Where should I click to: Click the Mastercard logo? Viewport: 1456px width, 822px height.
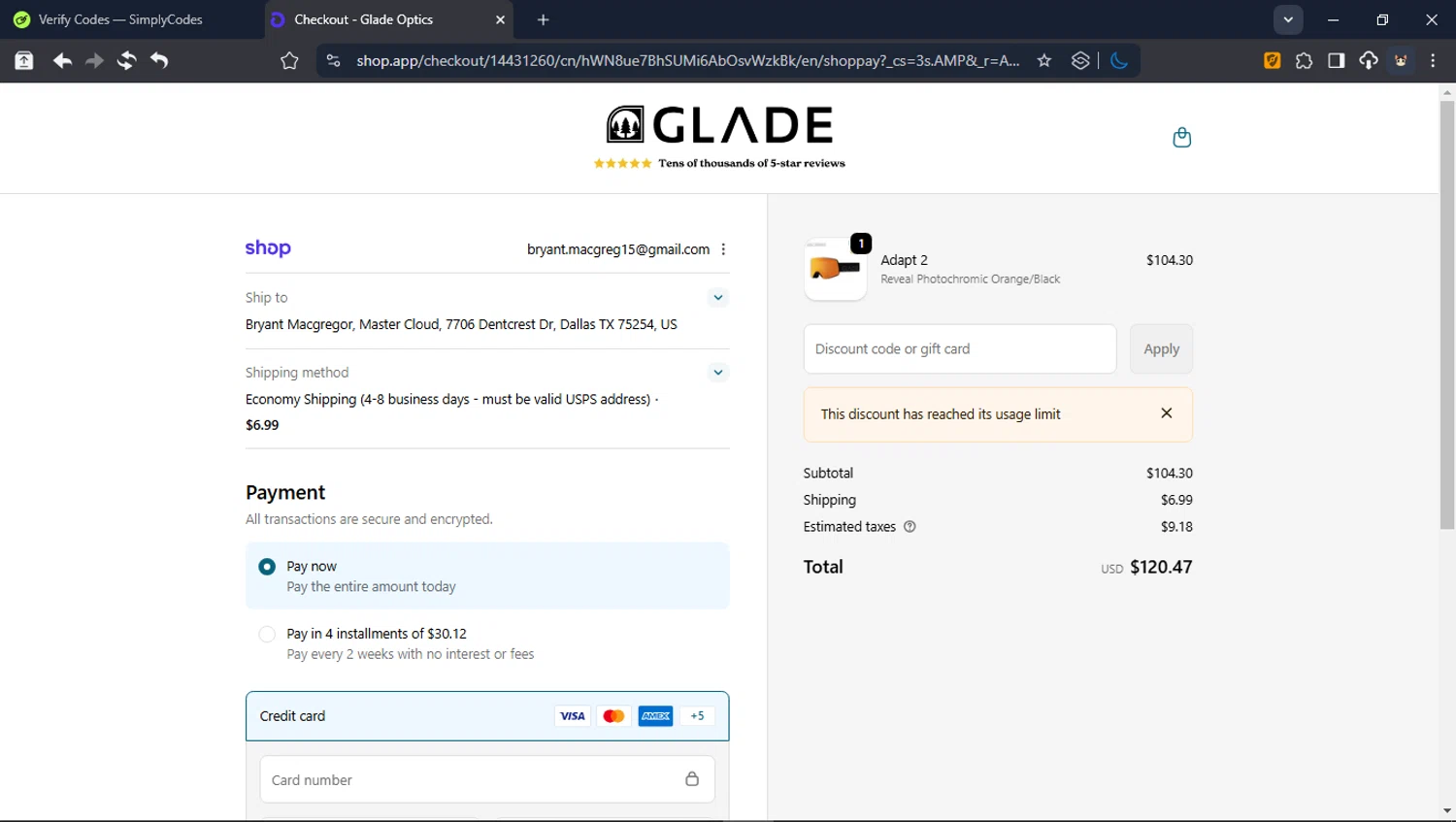click(x=613, y=716)
